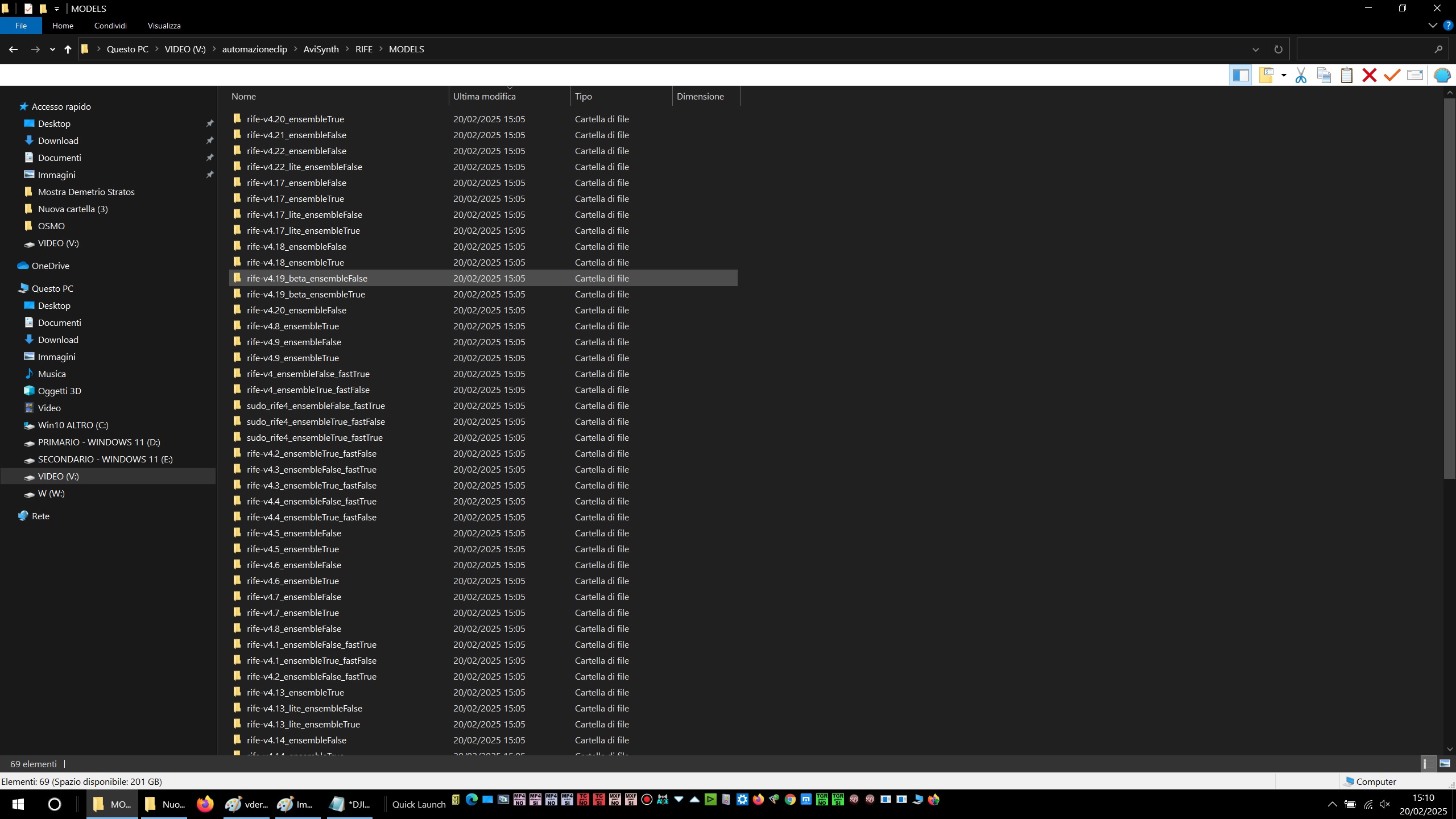Open the Condividi ribbon tab
Image resolution: width=1456 pixels, height=819 pixels.
click(x=110, y=26)
